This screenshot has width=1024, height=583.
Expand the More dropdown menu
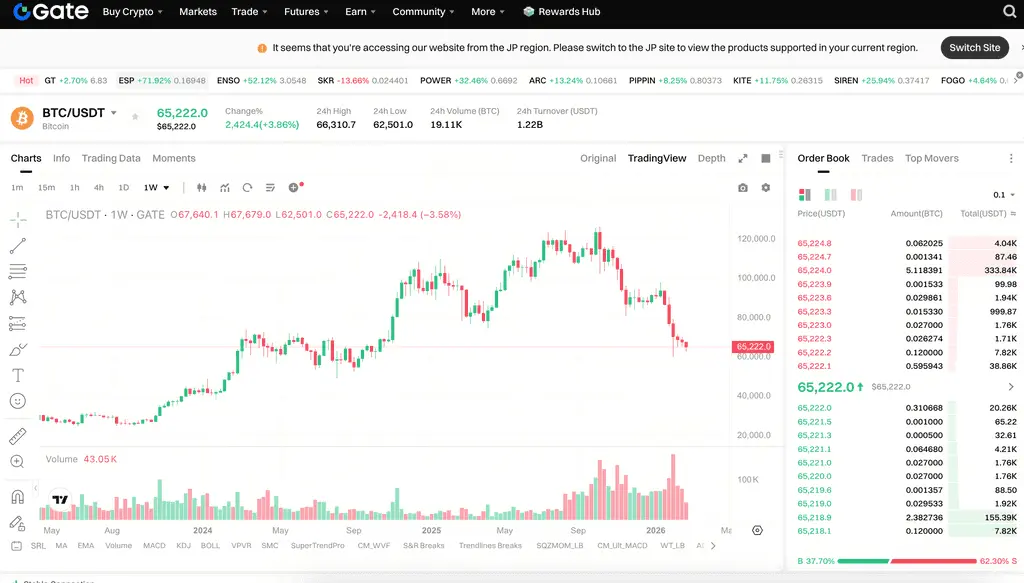pyautogui.click(x=488, y=11)
